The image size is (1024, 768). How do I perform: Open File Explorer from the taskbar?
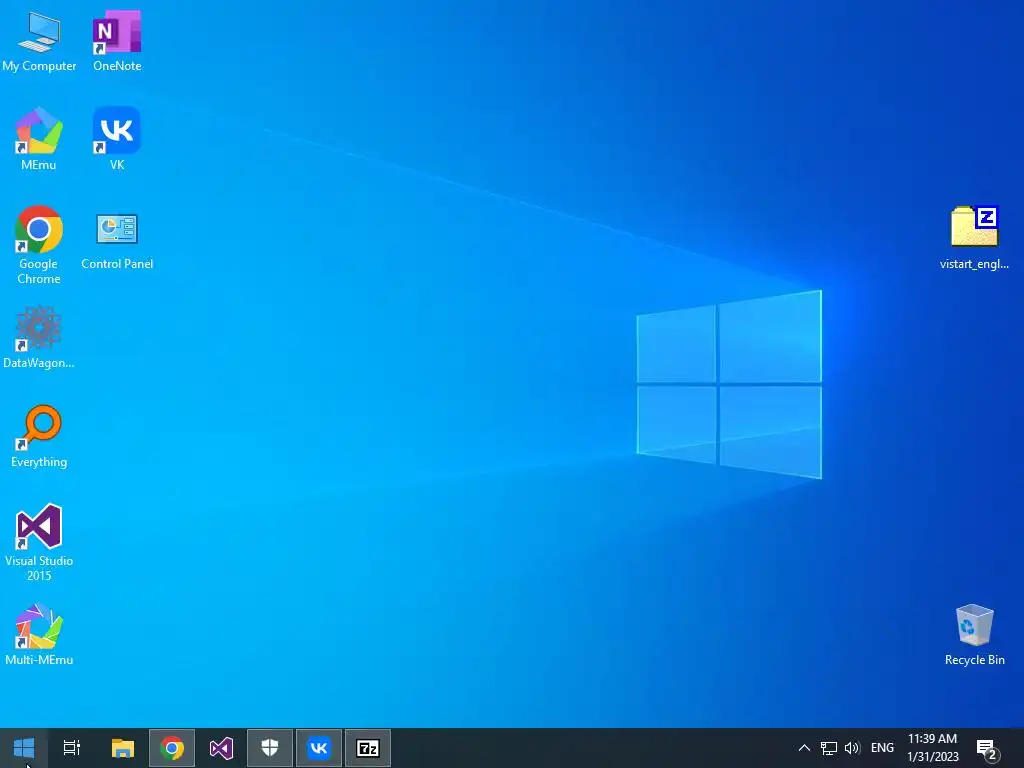pos(123,748)
